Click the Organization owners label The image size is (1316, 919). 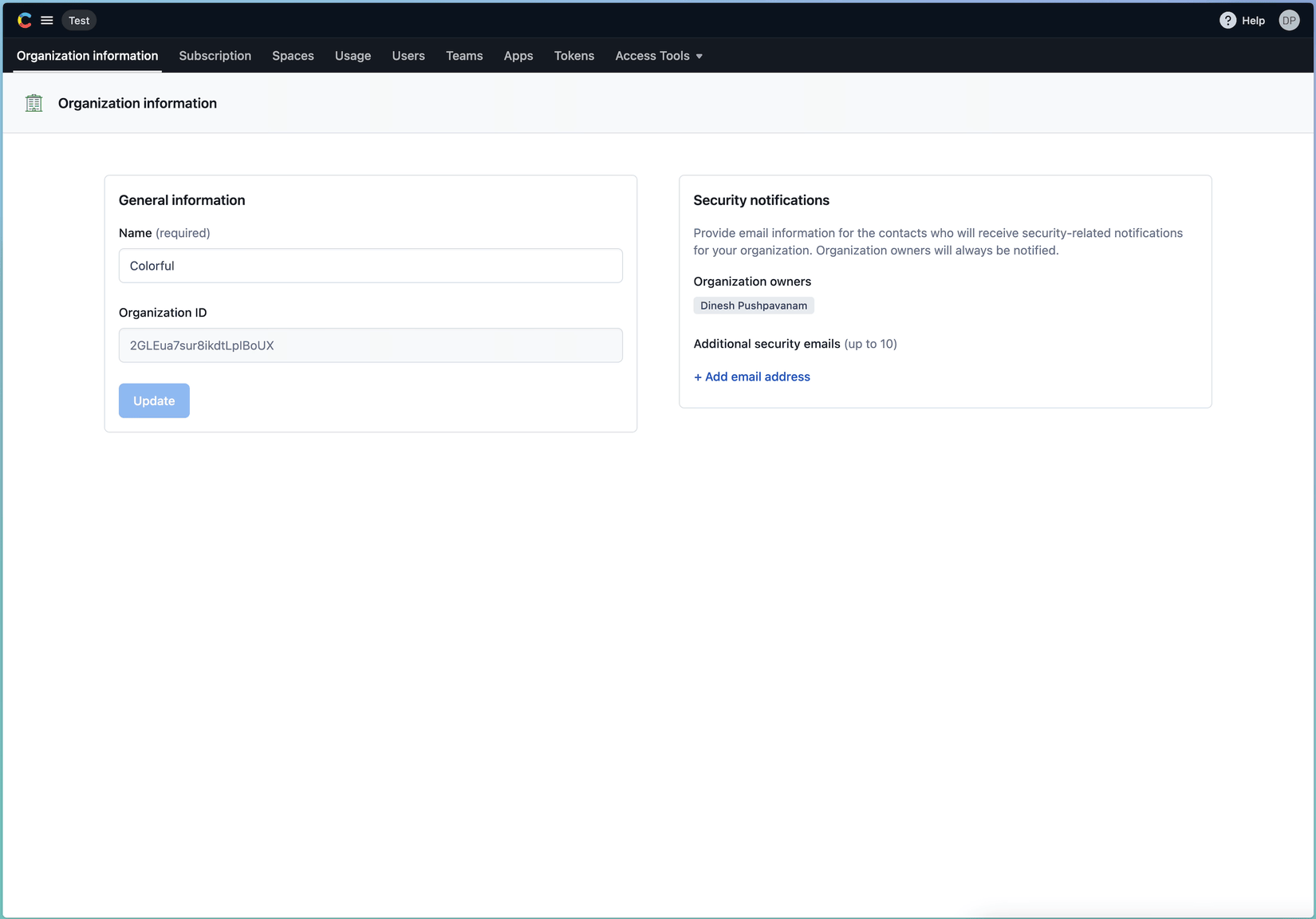coord(752,282)
